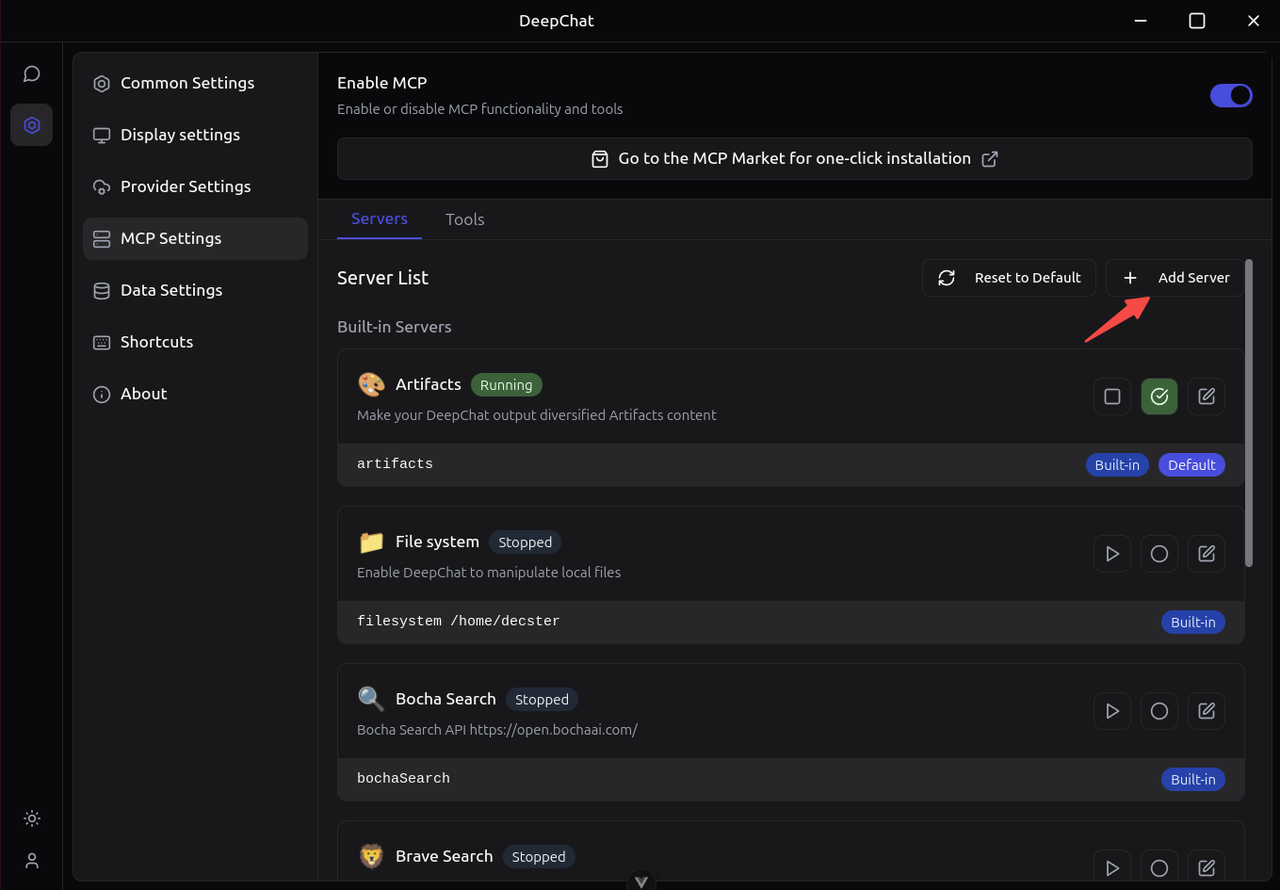Set Bocha Search as default server
Image resolution: width=1280 pixels, height=890 pixels.
(1159, 711)
